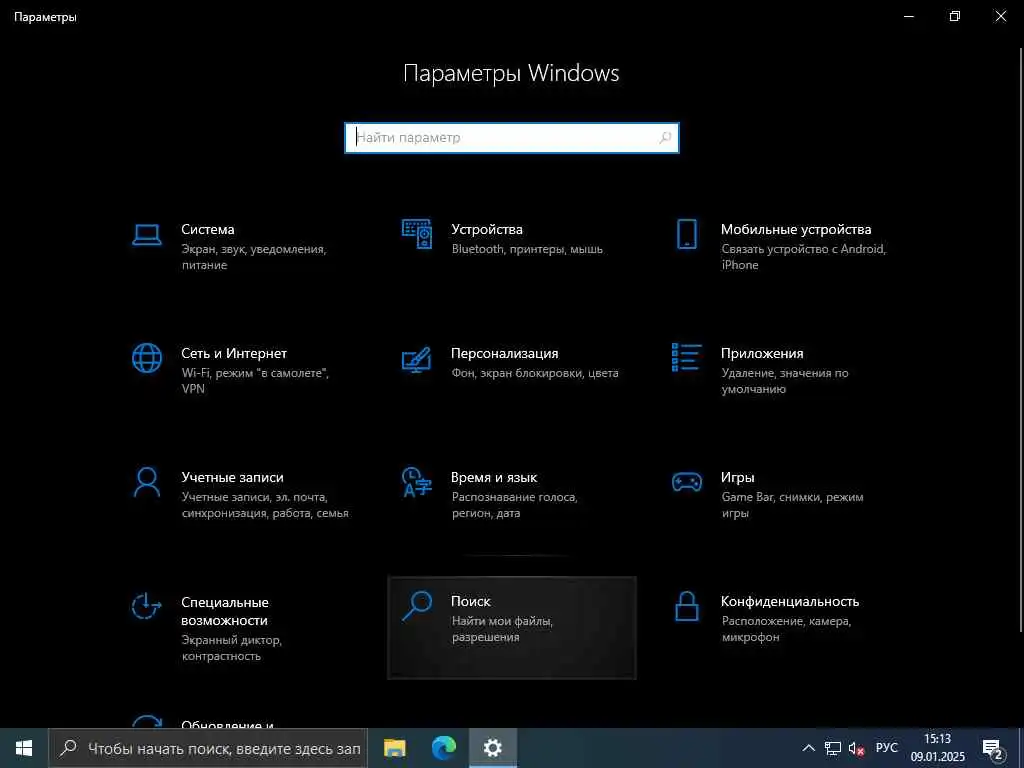Open the Устройства heading

487,229
